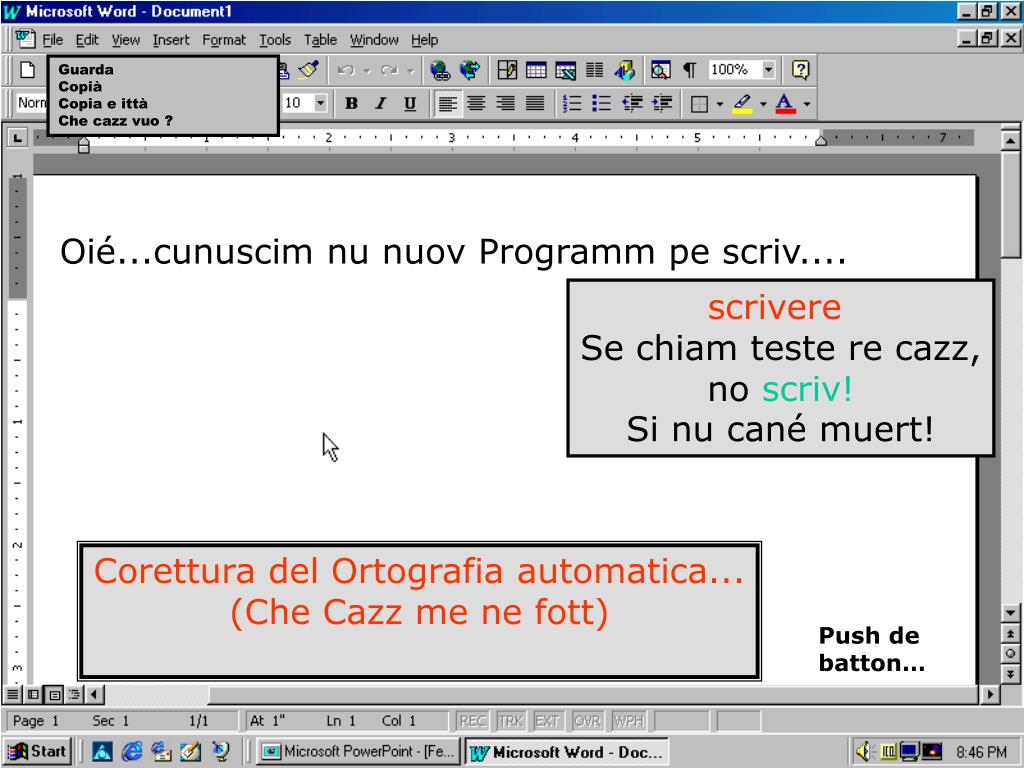Expand the Undo history dropdown arrow
The width and height of the screenshot is (1024, 768).
pos(367,71)
